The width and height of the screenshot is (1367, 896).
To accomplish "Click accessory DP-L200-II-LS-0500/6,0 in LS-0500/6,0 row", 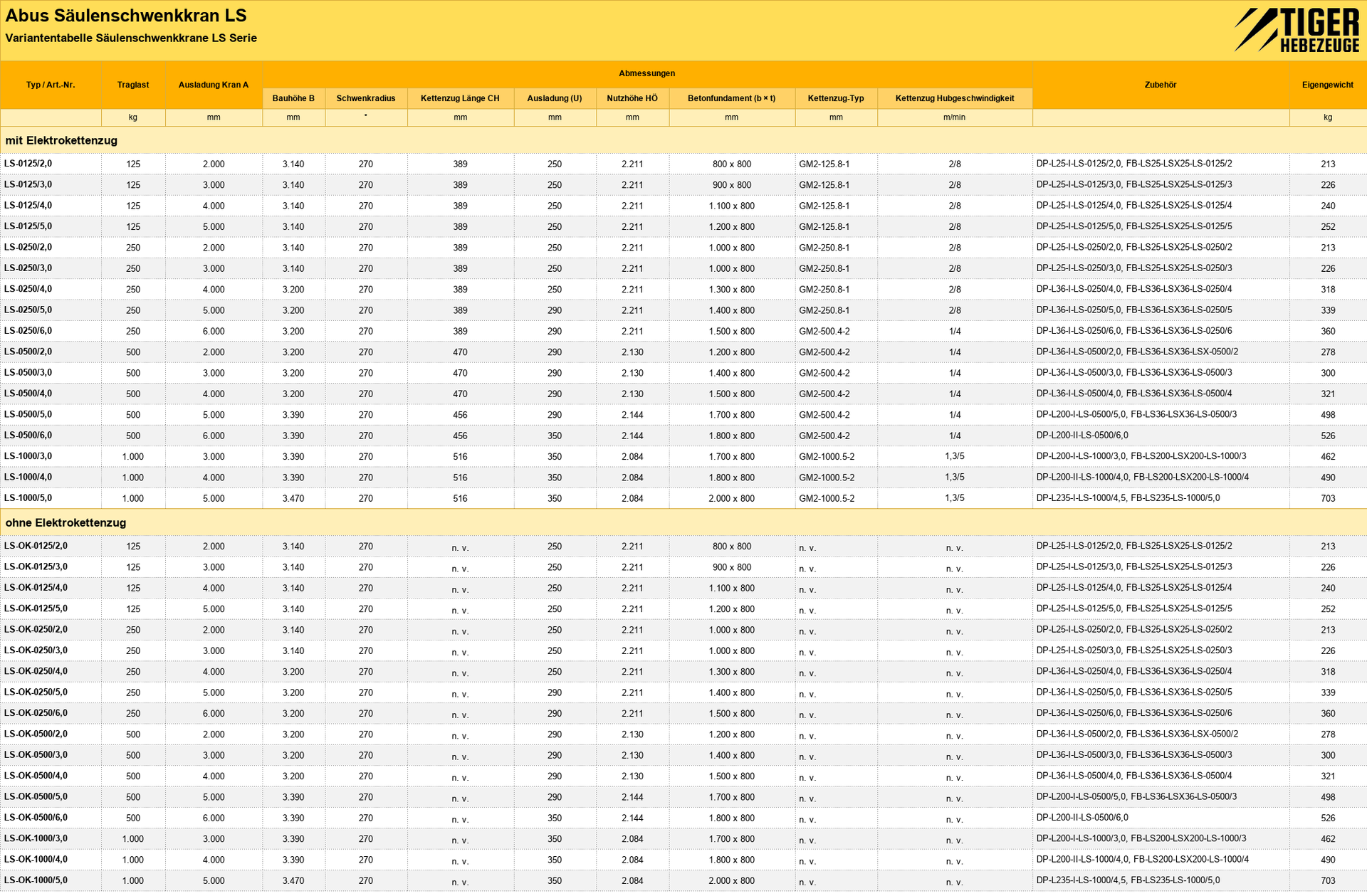I will [x=1082, y=436].
